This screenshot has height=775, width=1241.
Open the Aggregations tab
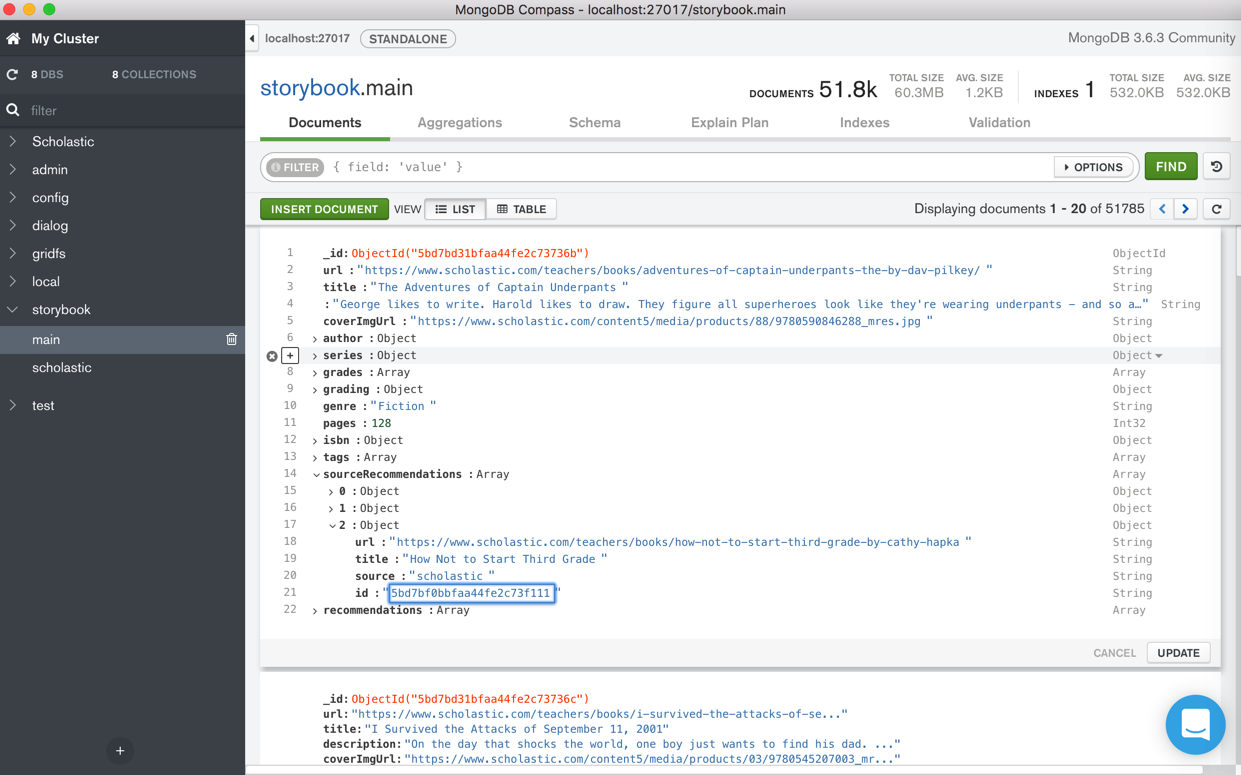point(460,123)
